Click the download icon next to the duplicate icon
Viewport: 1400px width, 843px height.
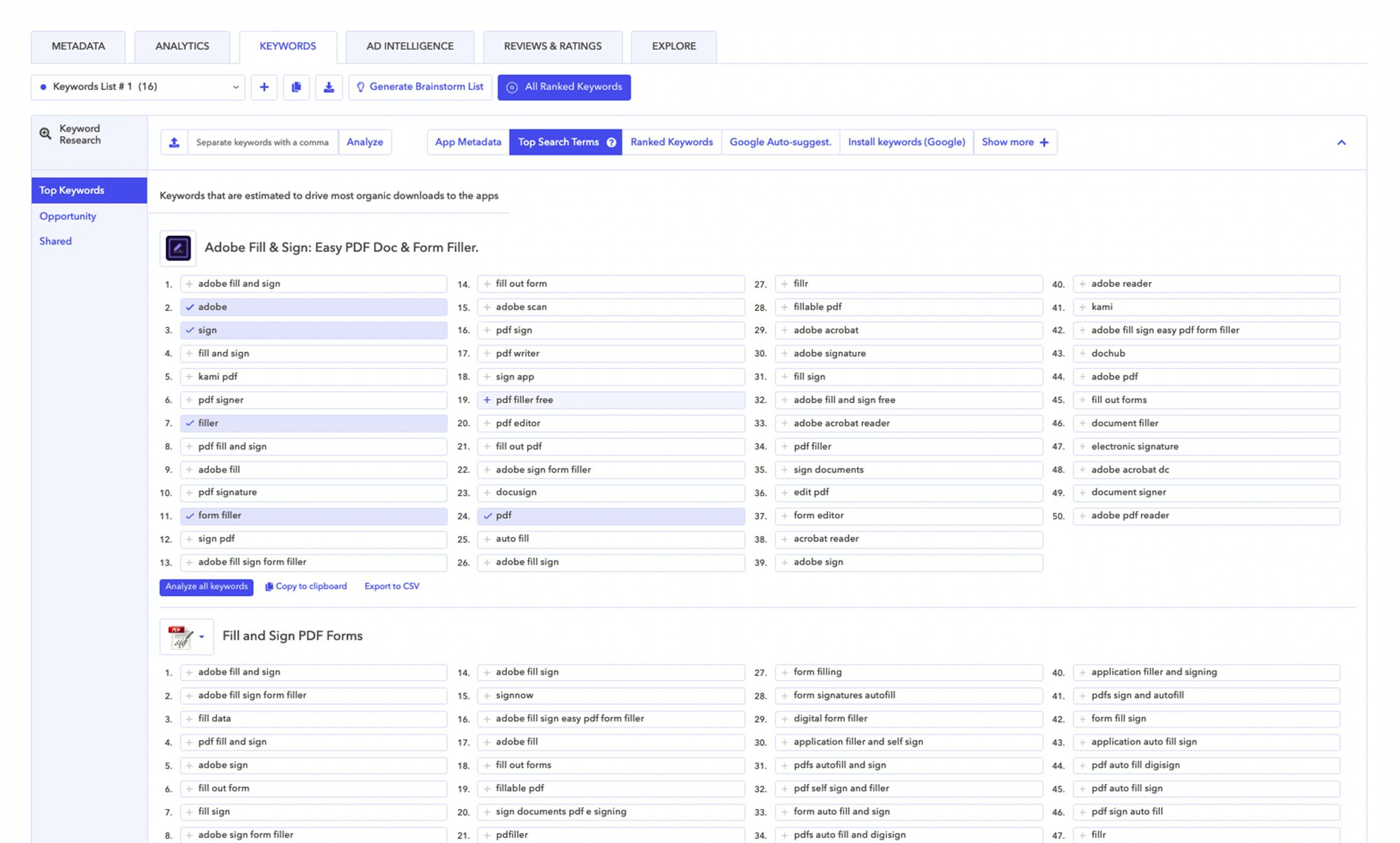coord(329,87)
